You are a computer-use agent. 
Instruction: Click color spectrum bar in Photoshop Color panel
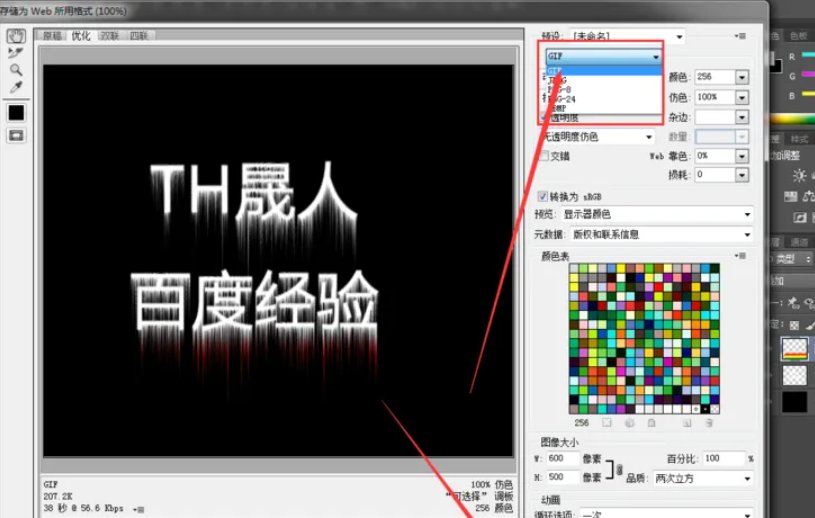coord(792,119)
